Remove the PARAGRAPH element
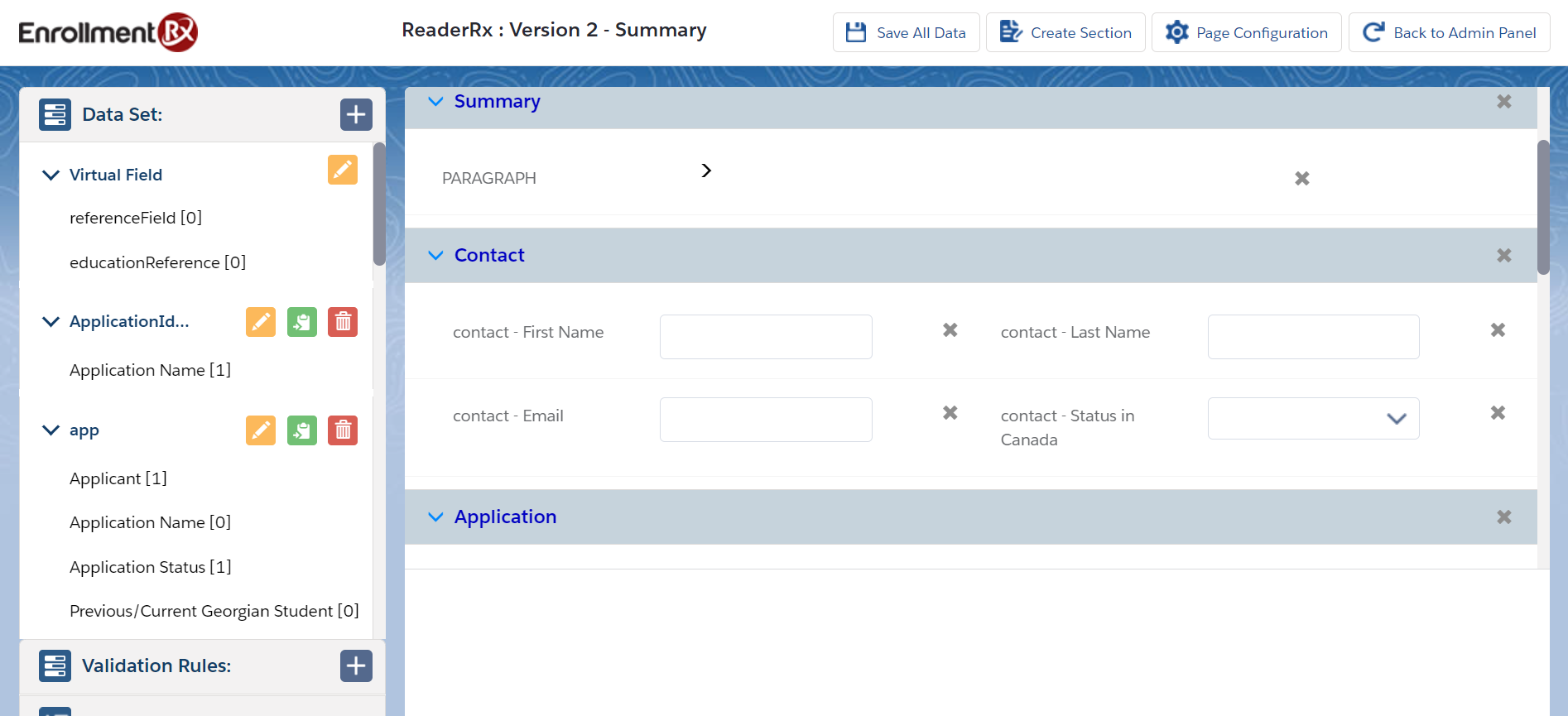The height and width of the screenshot is (716, 1568). (1301, 179)
